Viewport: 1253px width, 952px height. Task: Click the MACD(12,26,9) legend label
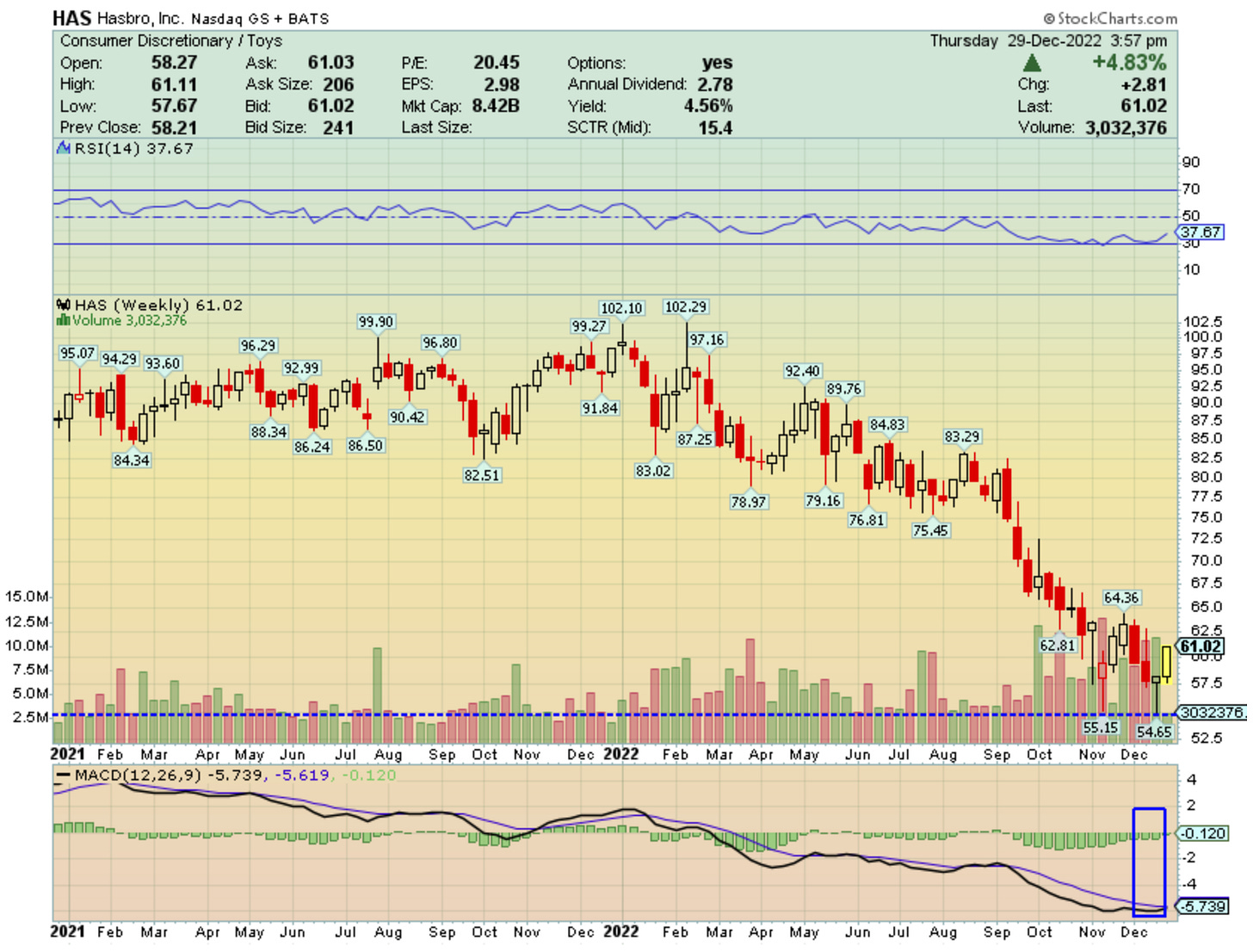(138, 775)
